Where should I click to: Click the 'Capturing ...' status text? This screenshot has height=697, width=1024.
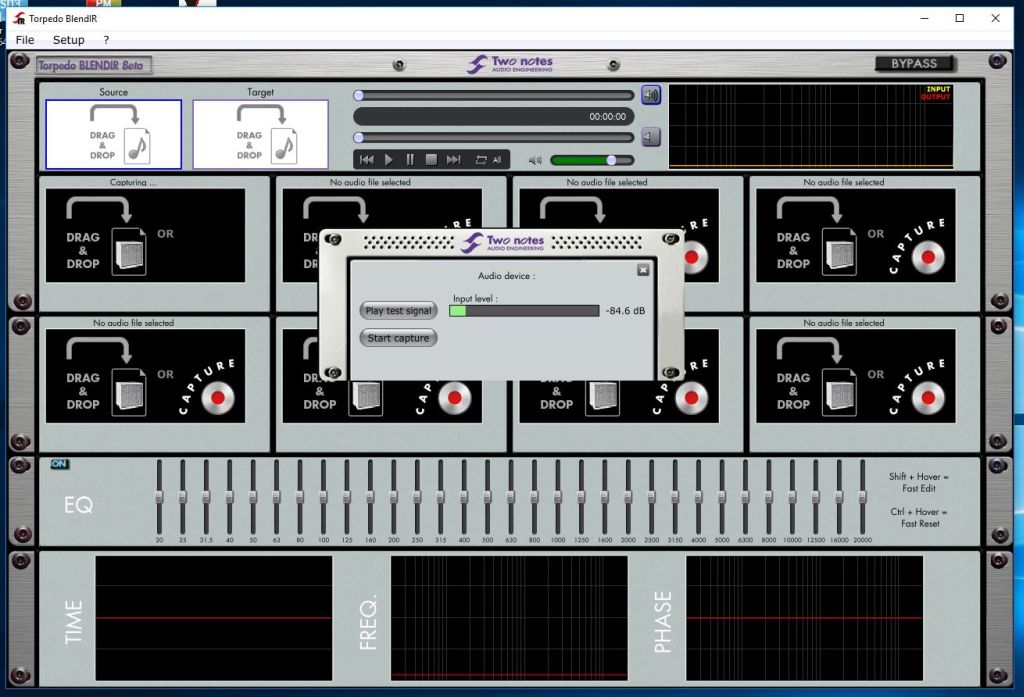click(x=133, y=182)
